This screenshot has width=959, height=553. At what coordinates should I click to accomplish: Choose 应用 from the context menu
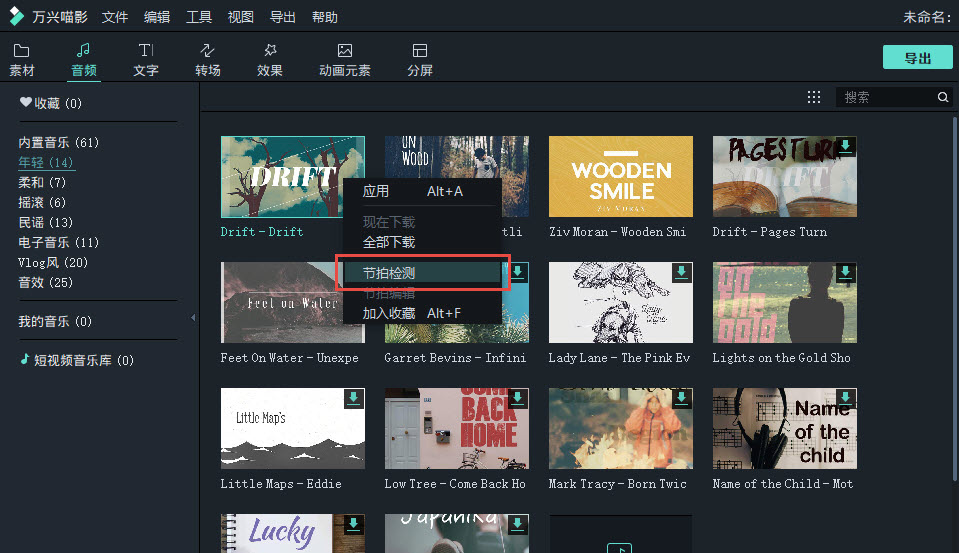tap(376, 191)
